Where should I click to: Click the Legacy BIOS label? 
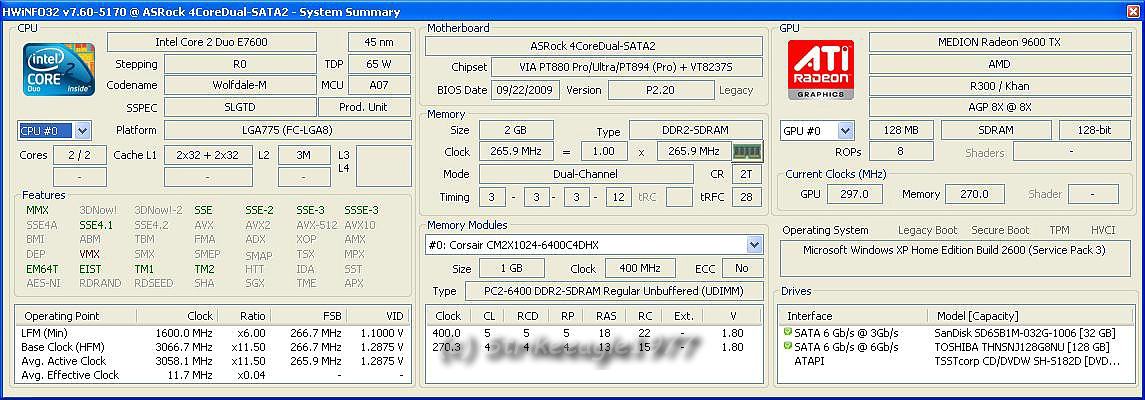(736, 90)
